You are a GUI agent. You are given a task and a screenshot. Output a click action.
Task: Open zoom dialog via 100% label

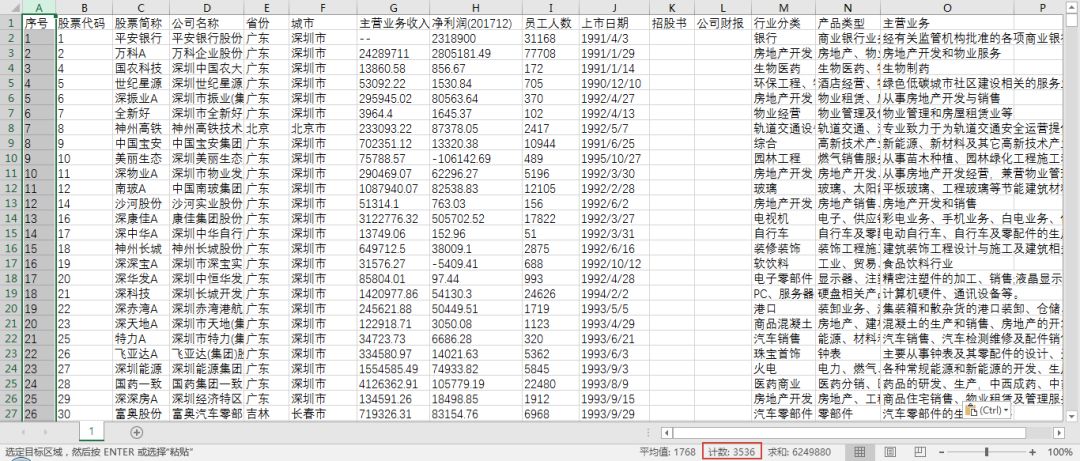(x=1059, y=453)
